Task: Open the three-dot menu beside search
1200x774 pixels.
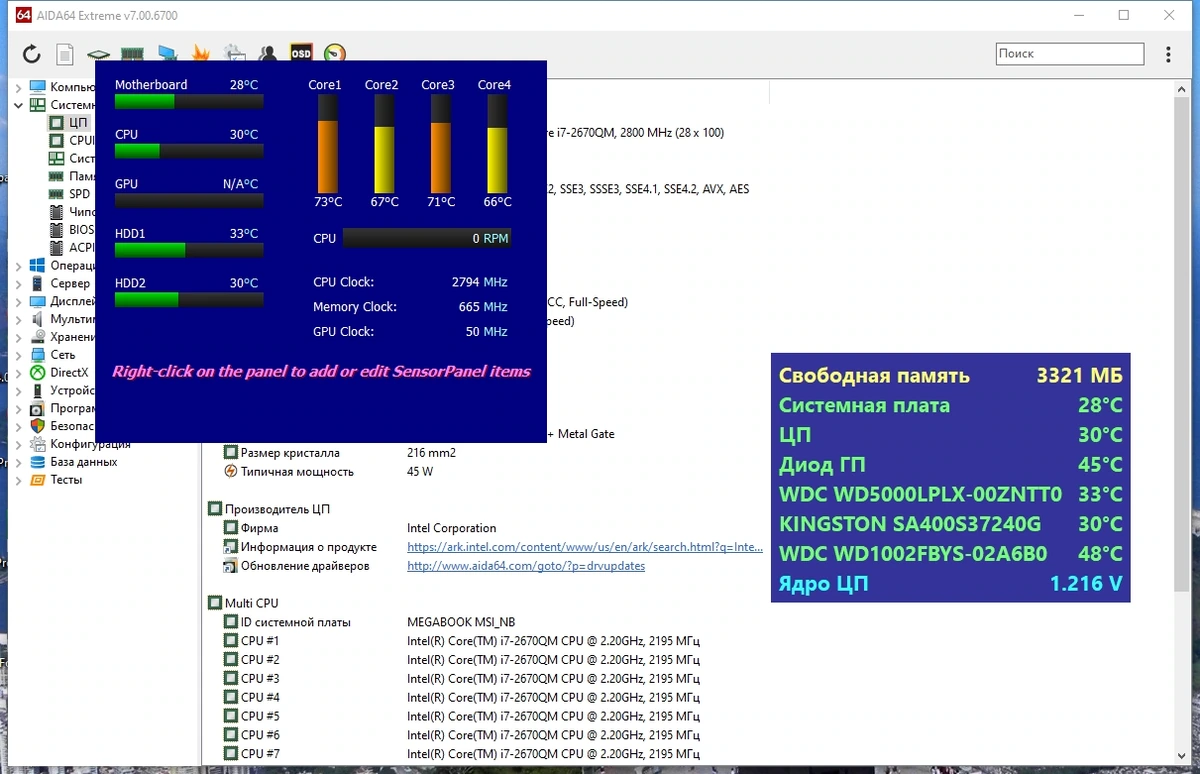Action: (x=1169, y=54)
